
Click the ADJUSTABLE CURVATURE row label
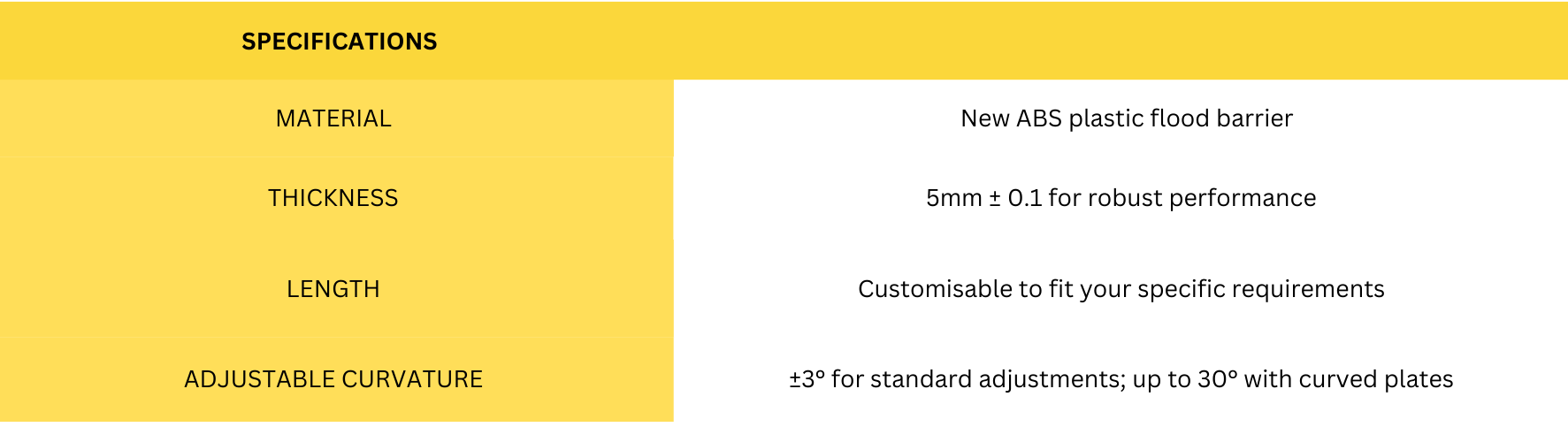pyautogui.click(x=333, y=379)
